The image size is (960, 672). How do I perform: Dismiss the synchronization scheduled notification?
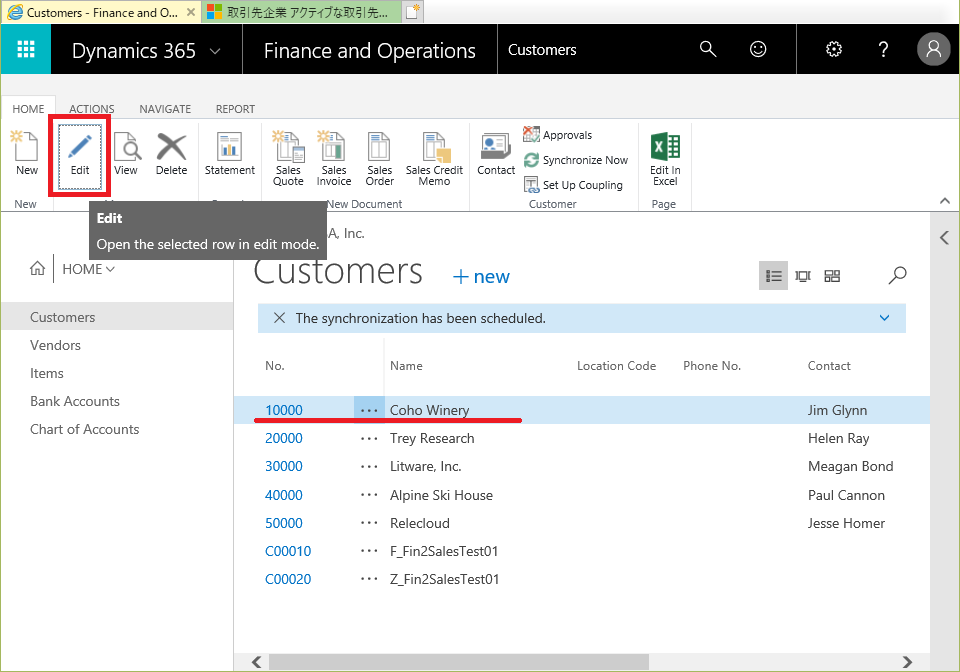coord(279,318)
